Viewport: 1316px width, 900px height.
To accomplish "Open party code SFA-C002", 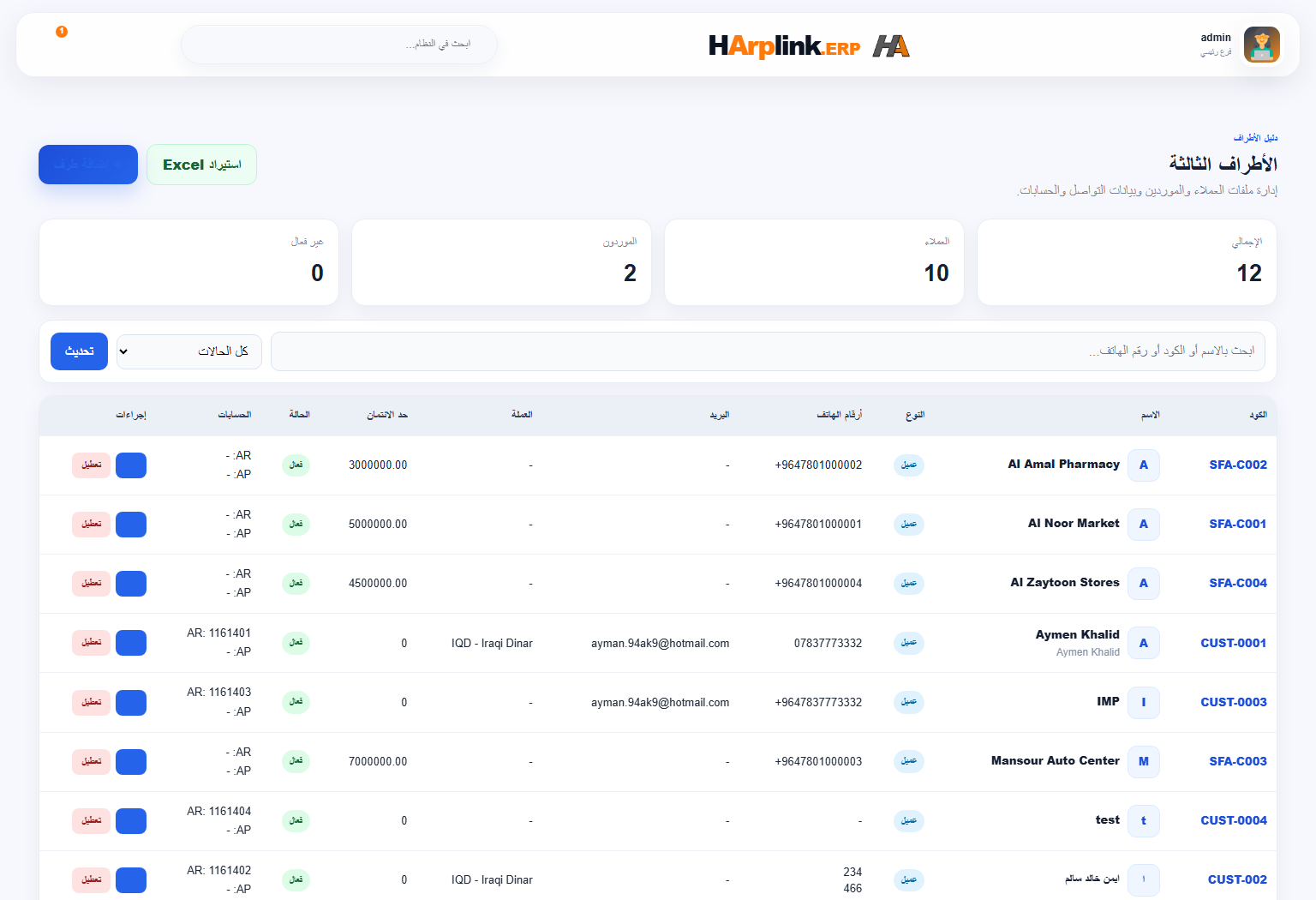I will 1238,465.
